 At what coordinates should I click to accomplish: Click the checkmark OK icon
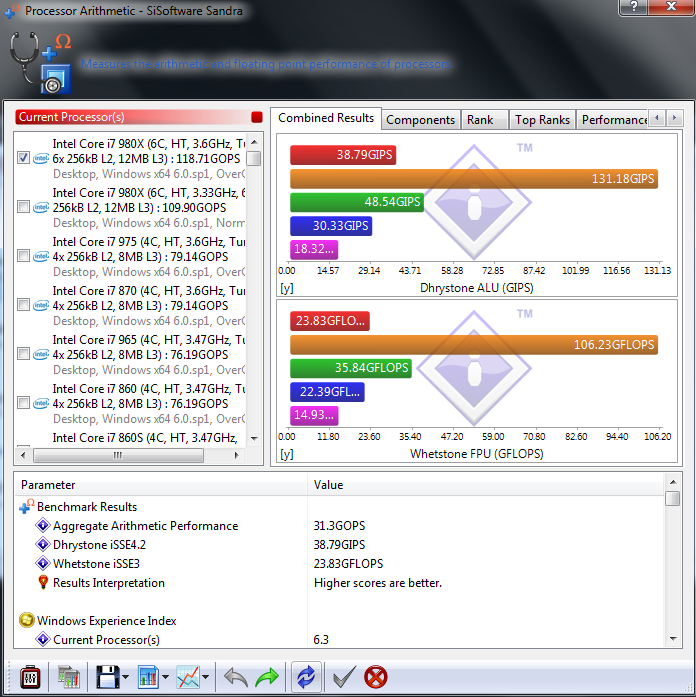[x=344, y=677]
